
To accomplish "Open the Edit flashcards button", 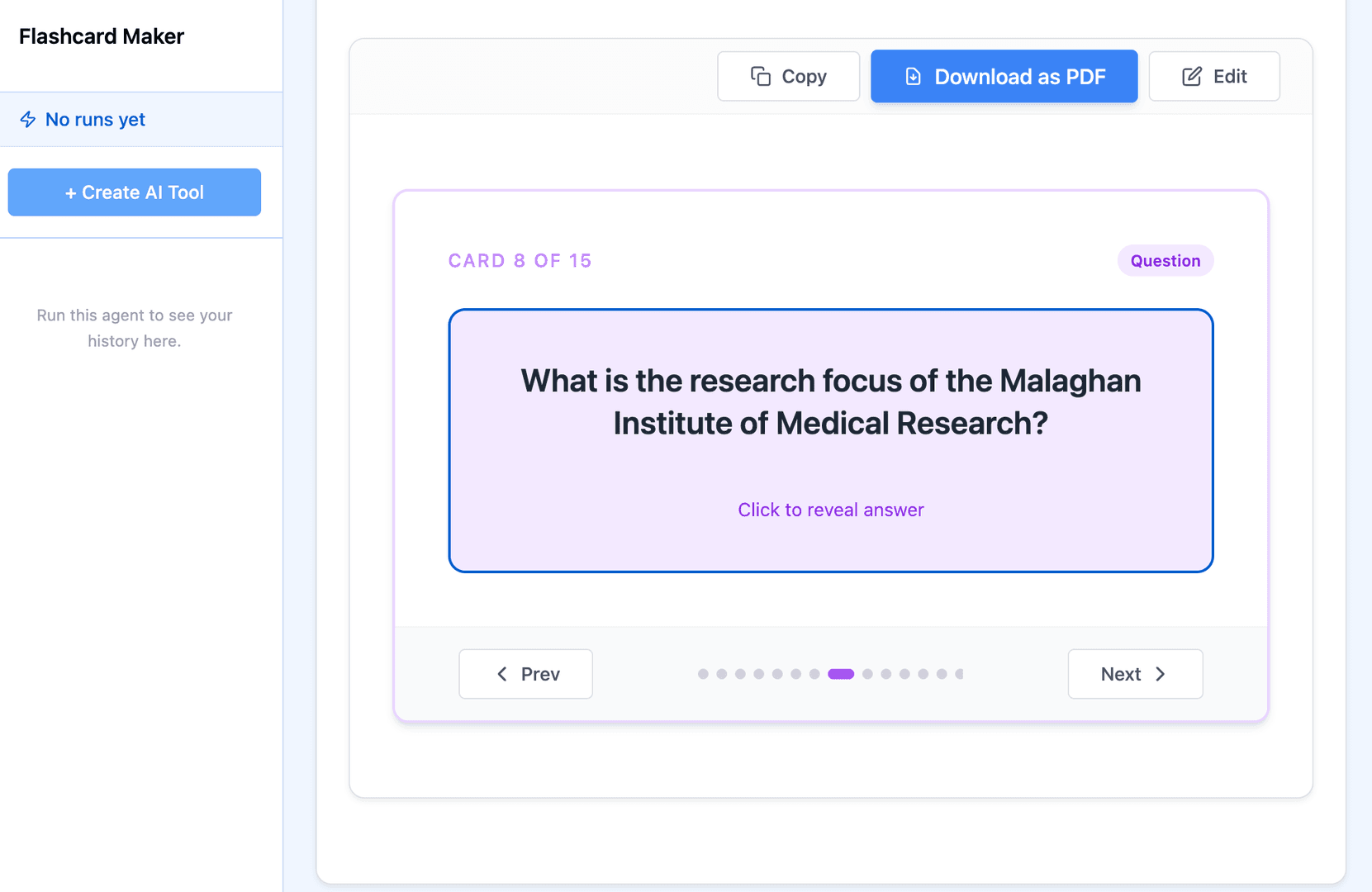I will tap(1214, 76).
